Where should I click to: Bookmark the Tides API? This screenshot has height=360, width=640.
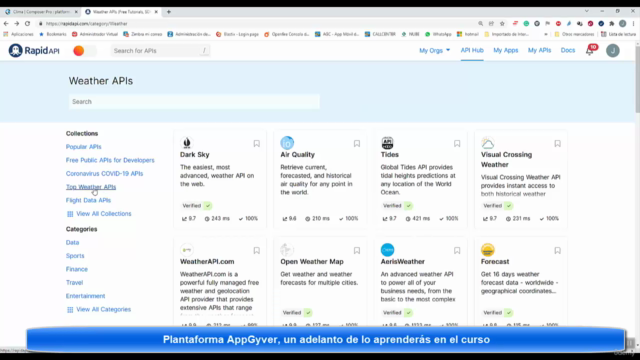tap(457, 144)
